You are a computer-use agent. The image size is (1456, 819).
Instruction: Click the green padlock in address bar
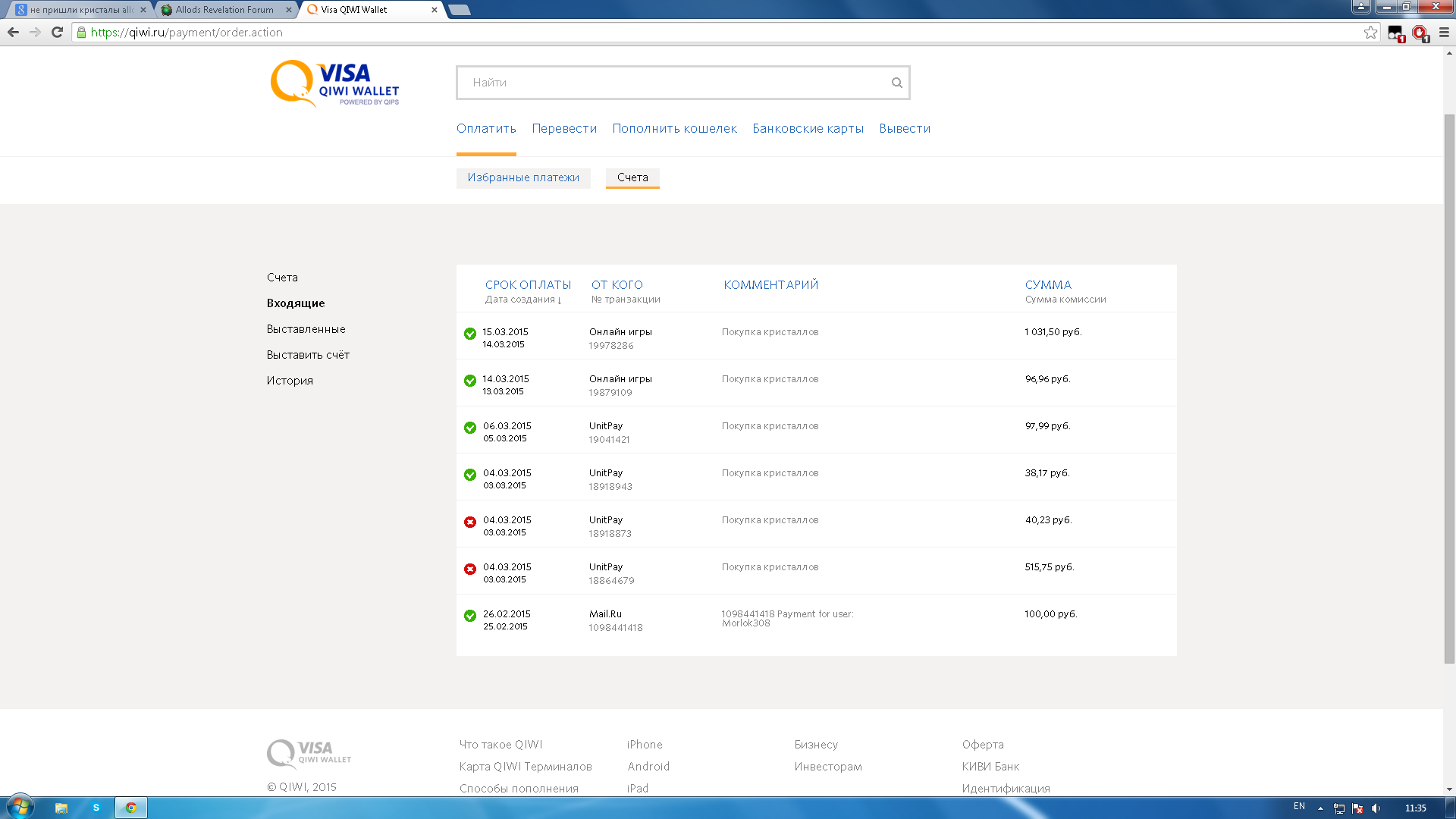click(x=81, y=32)
